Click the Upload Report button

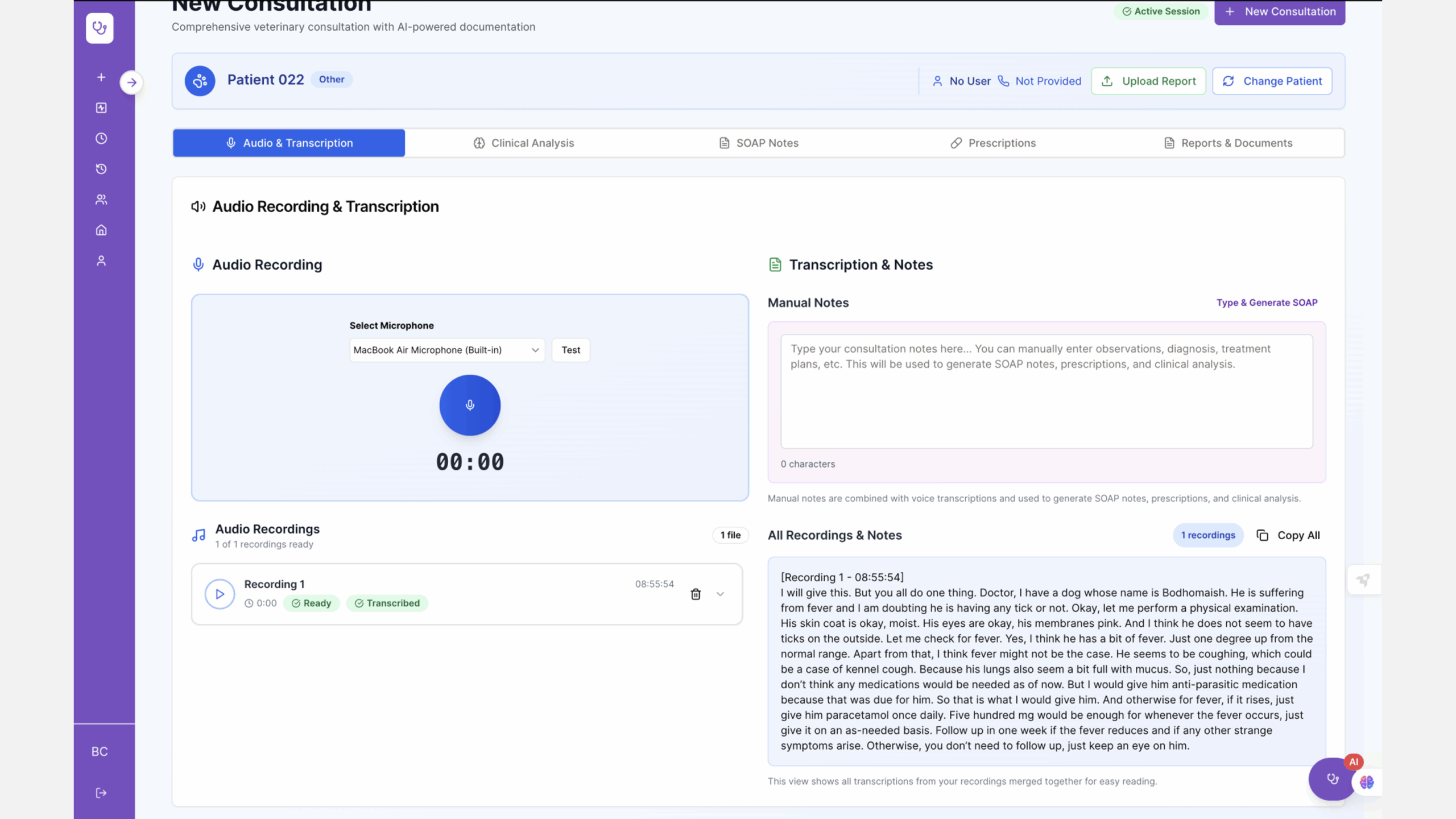tap(1148, 81)
